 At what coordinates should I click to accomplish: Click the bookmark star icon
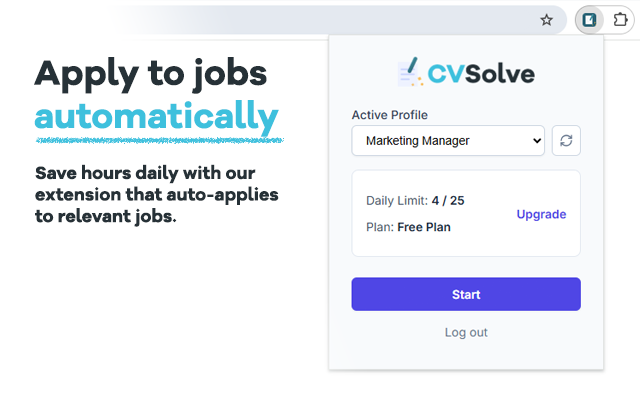[x=546, y=20]
